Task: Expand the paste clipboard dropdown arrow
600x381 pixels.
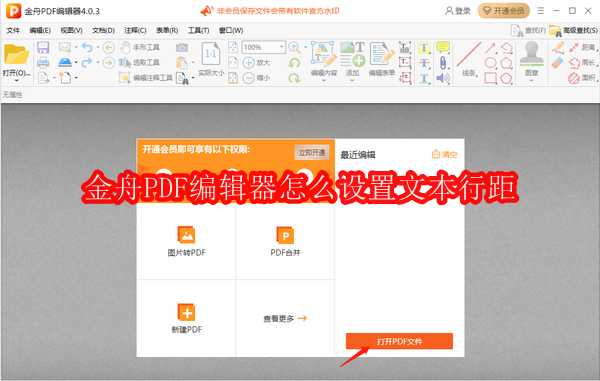Action: [193, 62]
